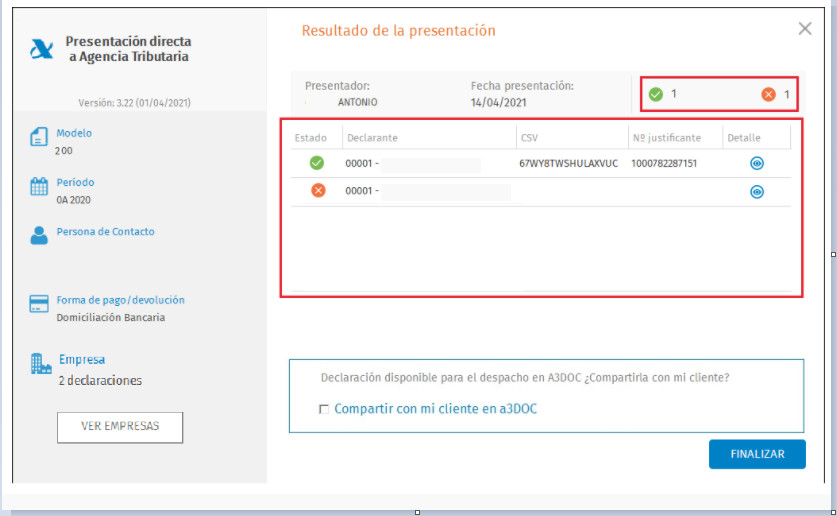Image resolution: width=837 pixels, height=516 pixels.
Task: Open the VER EMPRESAS button
Action: click(x=120, y=426)
